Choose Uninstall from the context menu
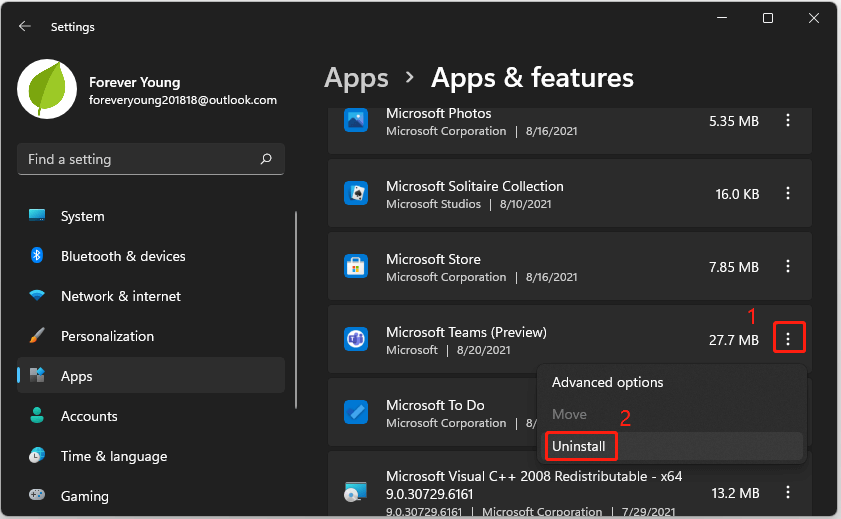The image size is (841, 519). (x=672, y=446)
